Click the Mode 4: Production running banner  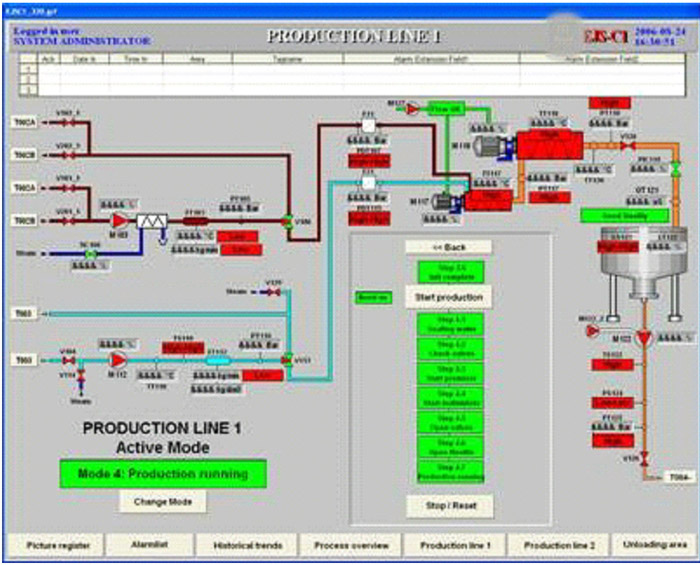coord(163,474)
